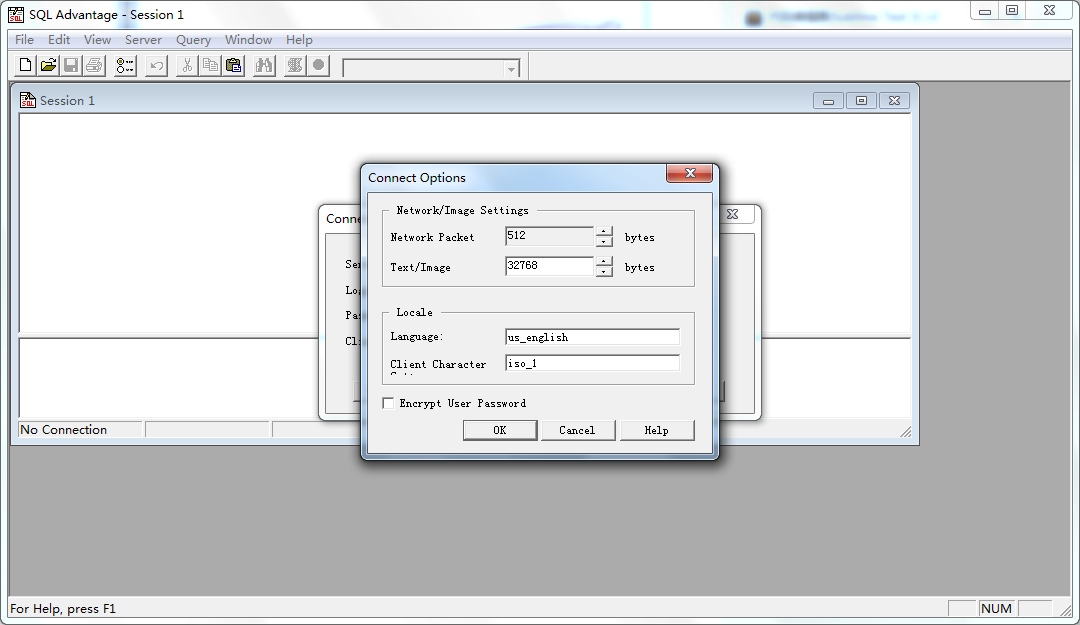1080x625 pixels.
Task: Increase Network Packet size with up arrow
Action: (604, 232)
